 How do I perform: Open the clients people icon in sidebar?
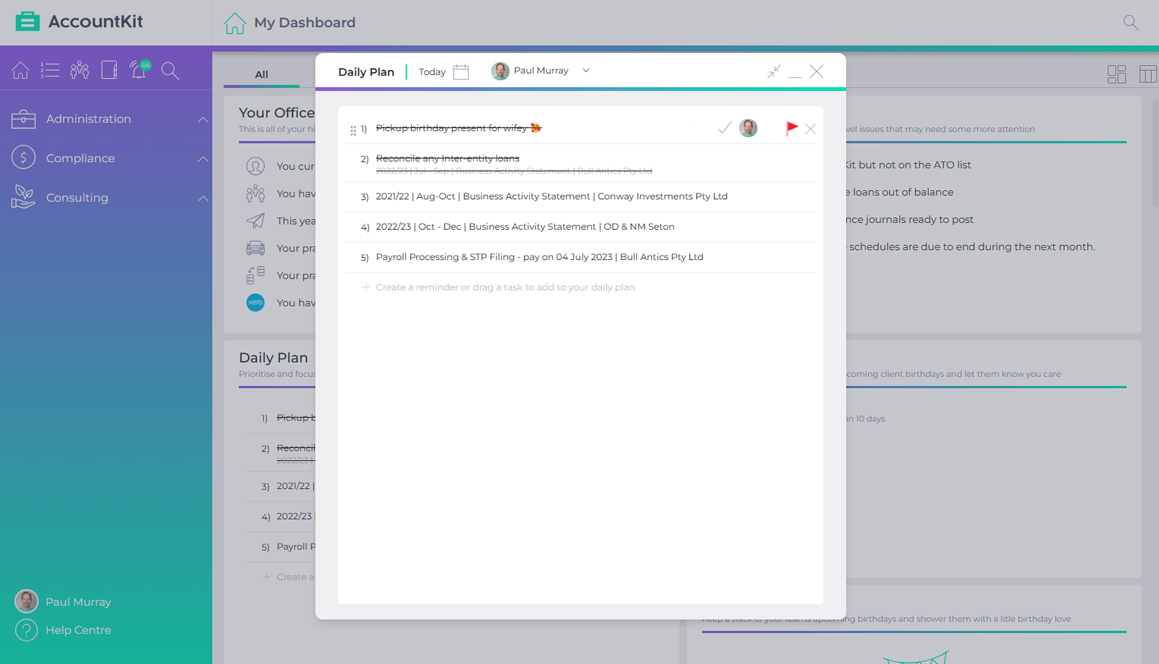pyautogui.click(x=80, y=70)
